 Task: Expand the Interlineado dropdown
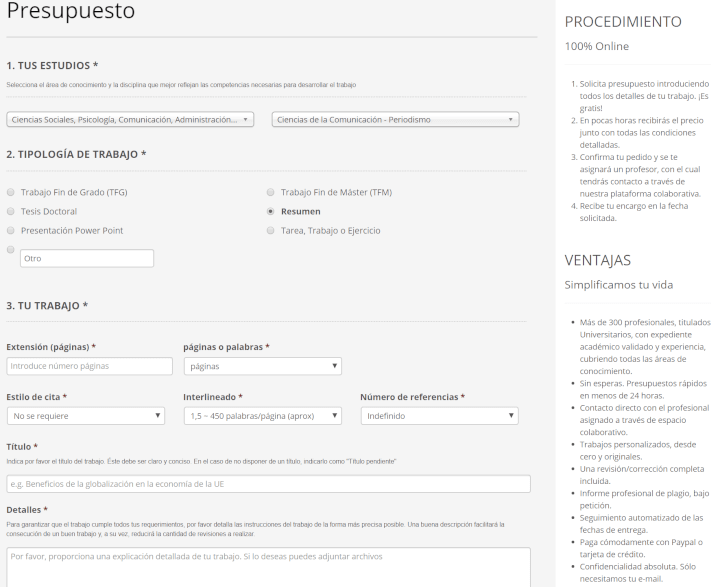tap(263, 416)
